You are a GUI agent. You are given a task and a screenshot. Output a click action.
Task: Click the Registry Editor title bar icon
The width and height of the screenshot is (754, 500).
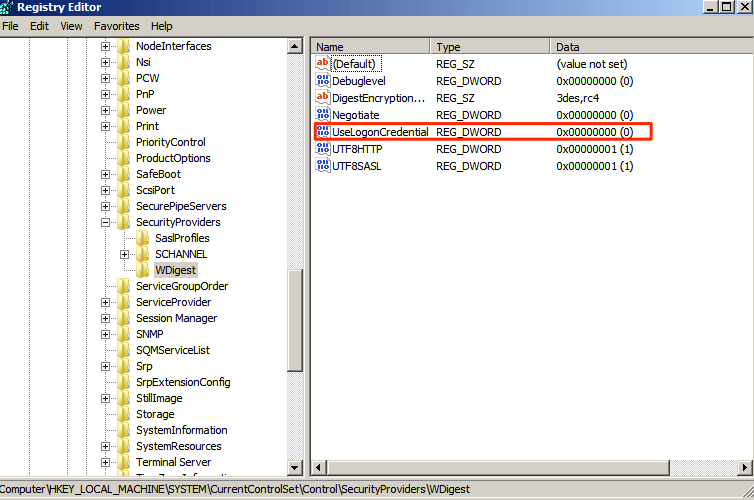[x=8, y=8]
